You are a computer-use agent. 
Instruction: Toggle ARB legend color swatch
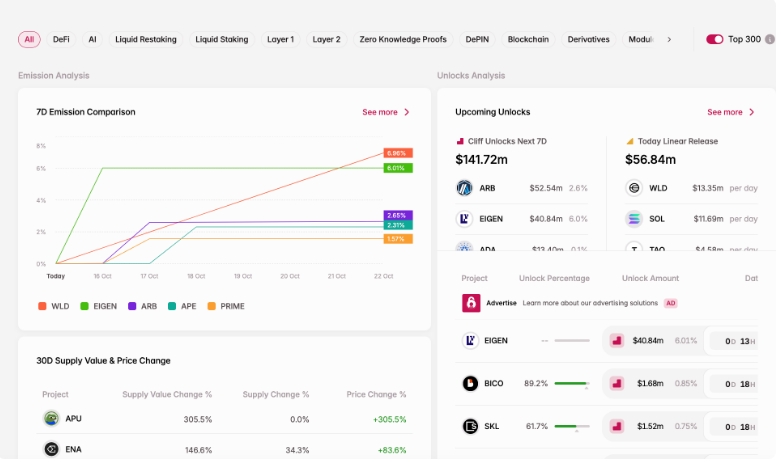[132, 306]
